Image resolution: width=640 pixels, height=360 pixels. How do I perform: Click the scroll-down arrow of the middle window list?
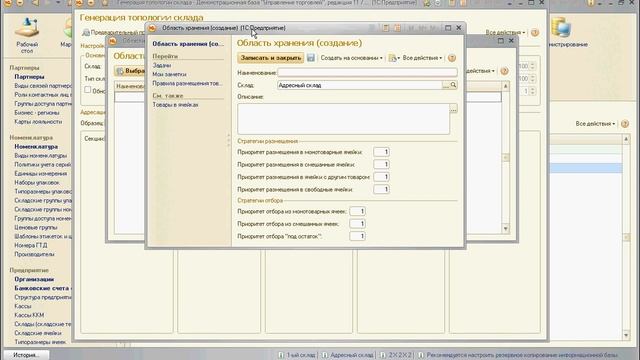point(505,229)
